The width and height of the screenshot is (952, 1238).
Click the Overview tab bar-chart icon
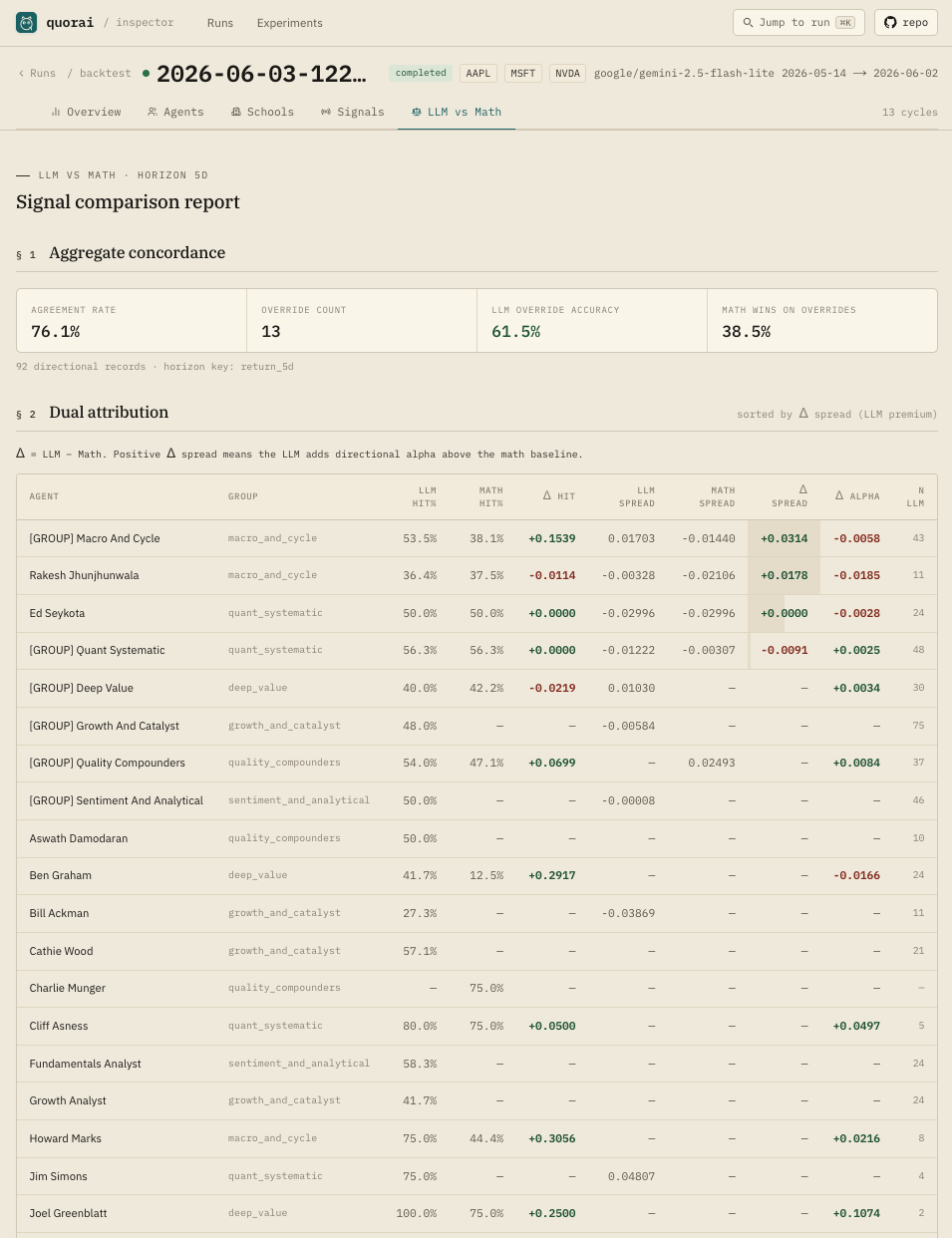56,112
